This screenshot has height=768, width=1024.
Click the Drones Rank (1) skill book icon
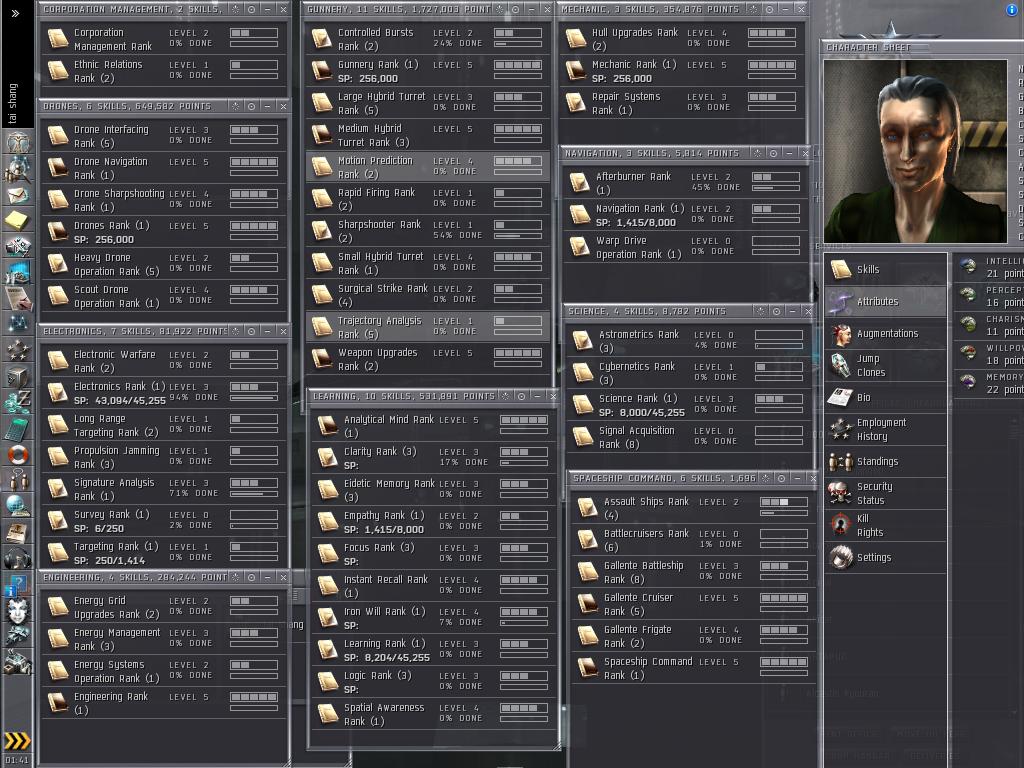point(58,232)
